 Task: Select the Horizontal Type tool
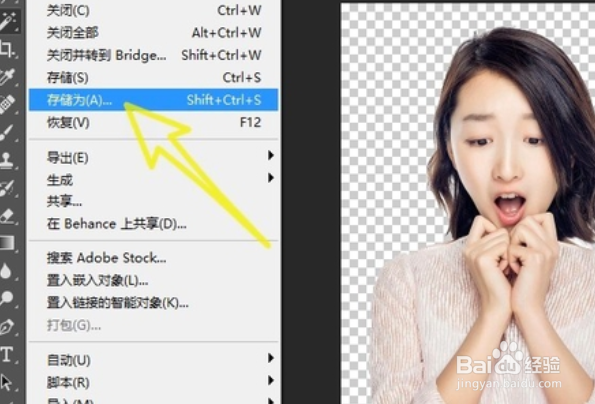pos(8,354)
